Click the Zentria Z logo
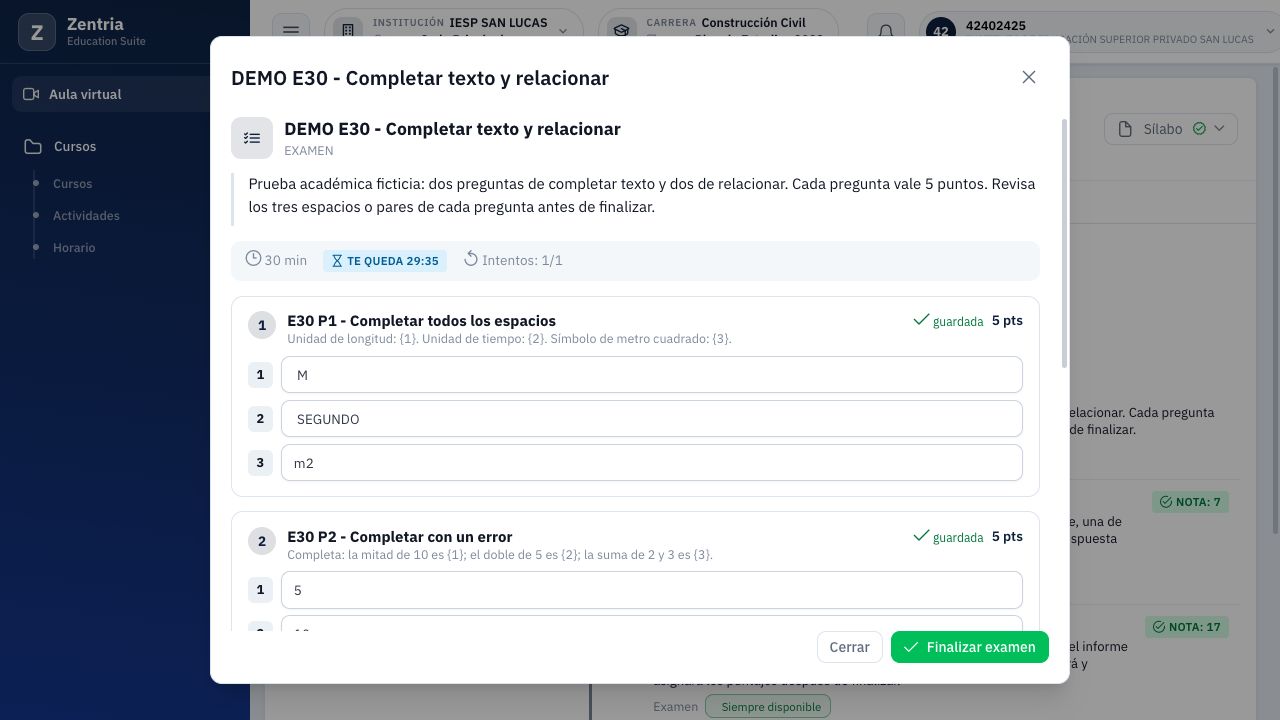The height and width of the screenshot is (720, 1280). pos(37,32)
